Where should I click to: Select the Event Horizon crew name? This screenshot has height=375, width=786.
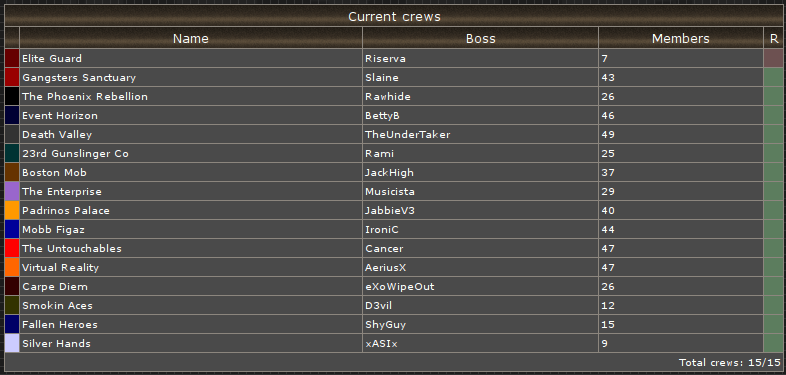tap(60, 116)
